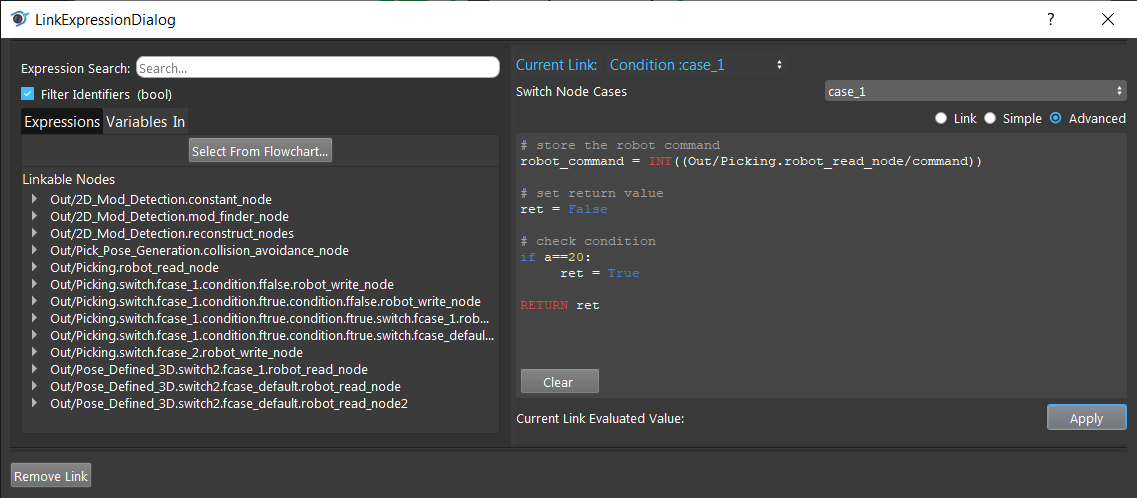
Task: Expand Out/2D_Mod_Detection.constant_node tree arrow
Action: [34, 198]
